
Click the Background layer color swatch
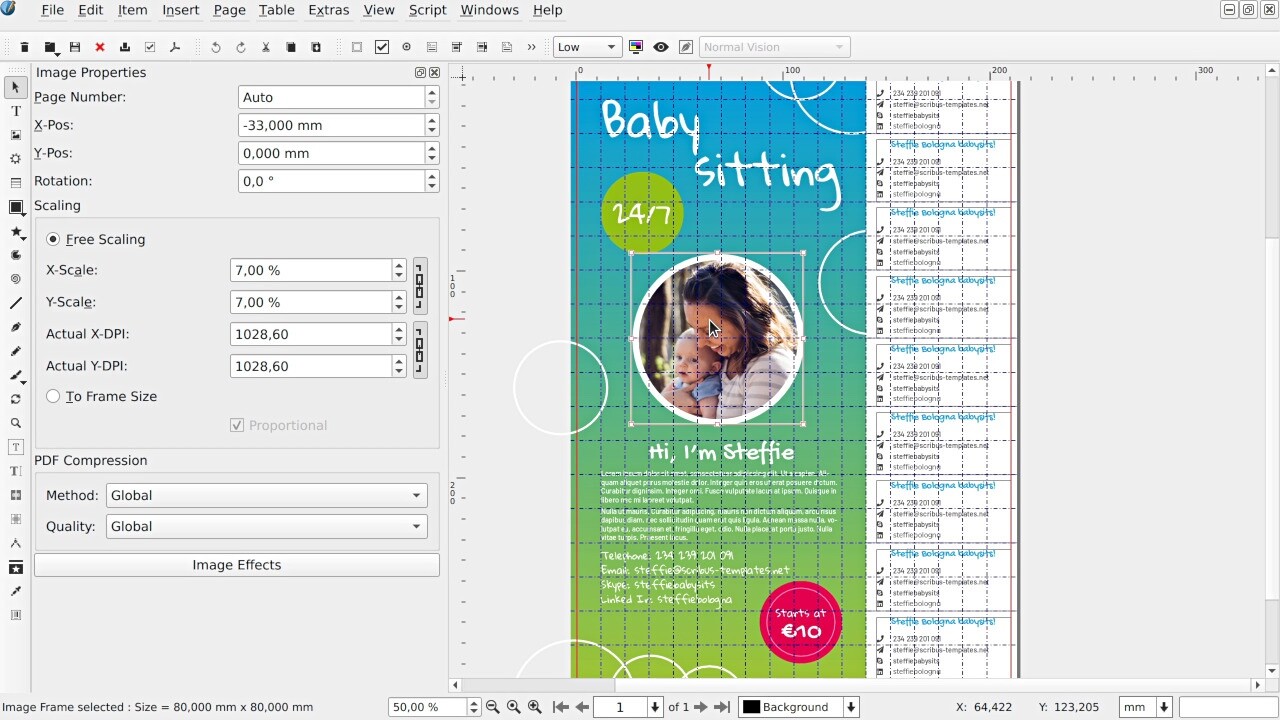751,707
